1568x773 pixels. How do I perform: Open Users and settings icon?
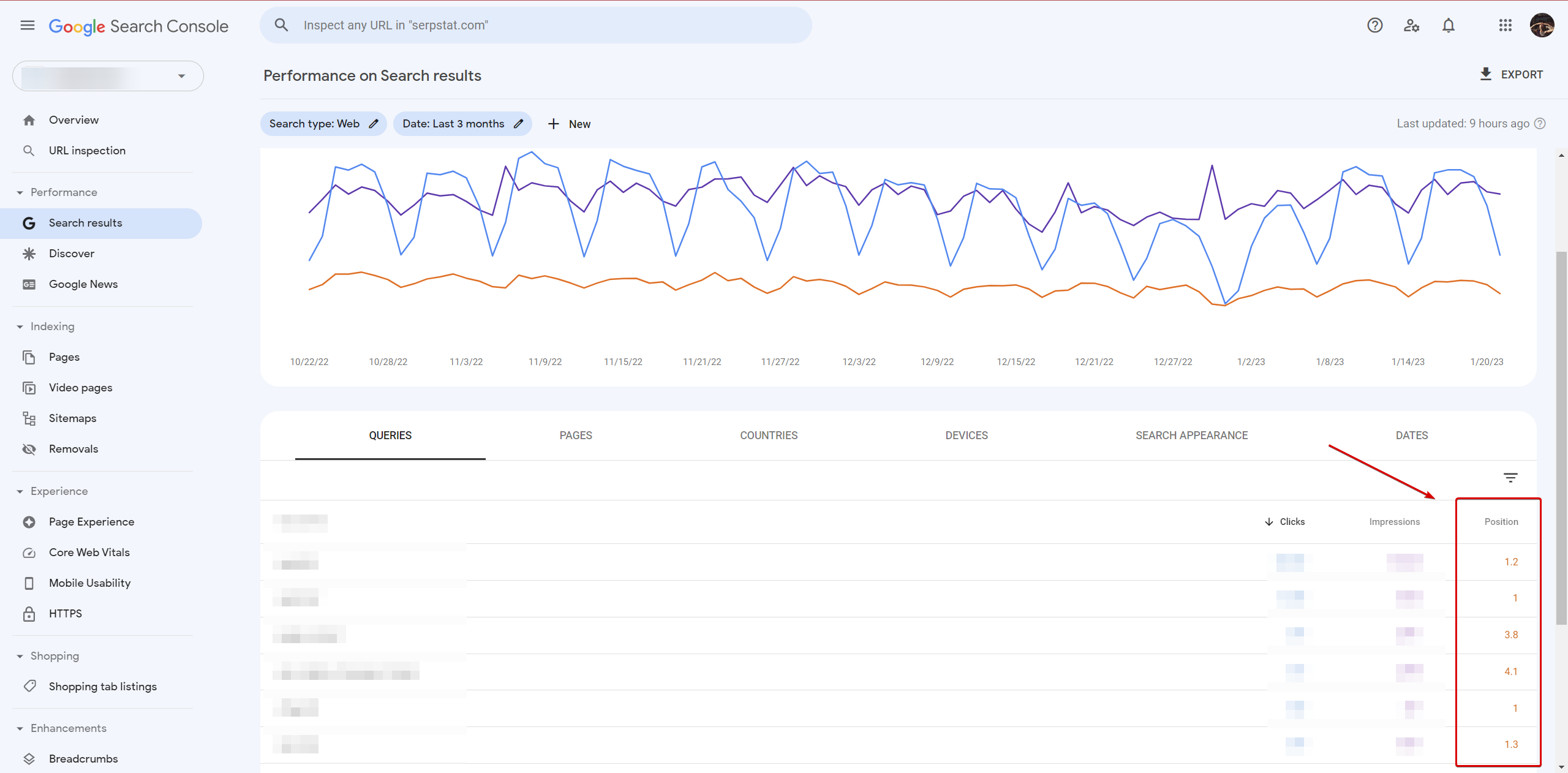1412,25
